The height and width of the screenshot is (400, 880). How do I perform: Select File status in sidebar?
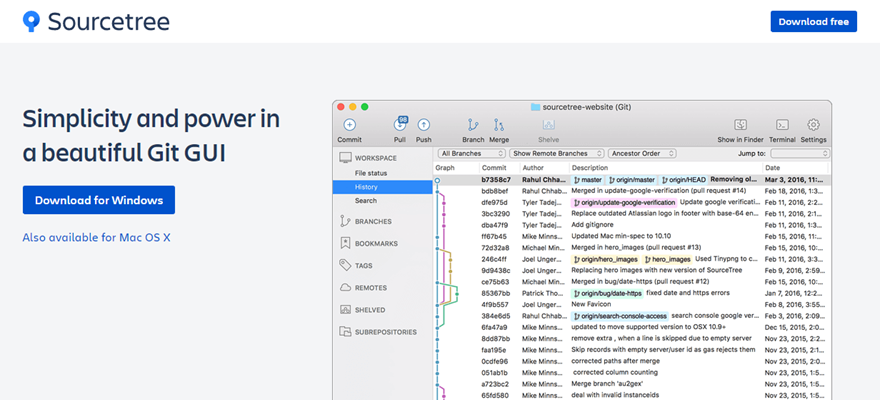click(372, 173)
